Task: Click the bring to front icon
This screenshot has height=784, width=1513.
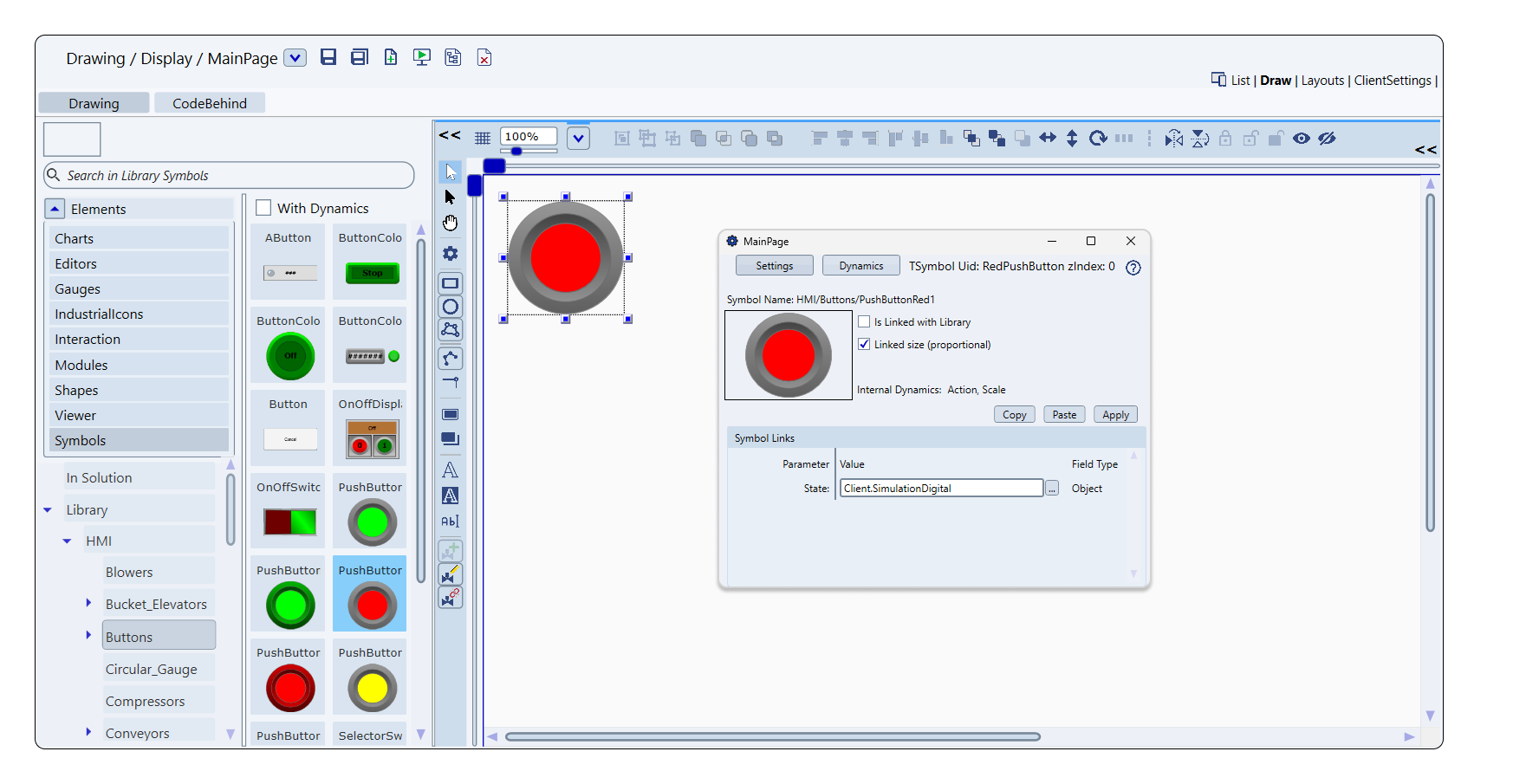Action: (971, 138)
